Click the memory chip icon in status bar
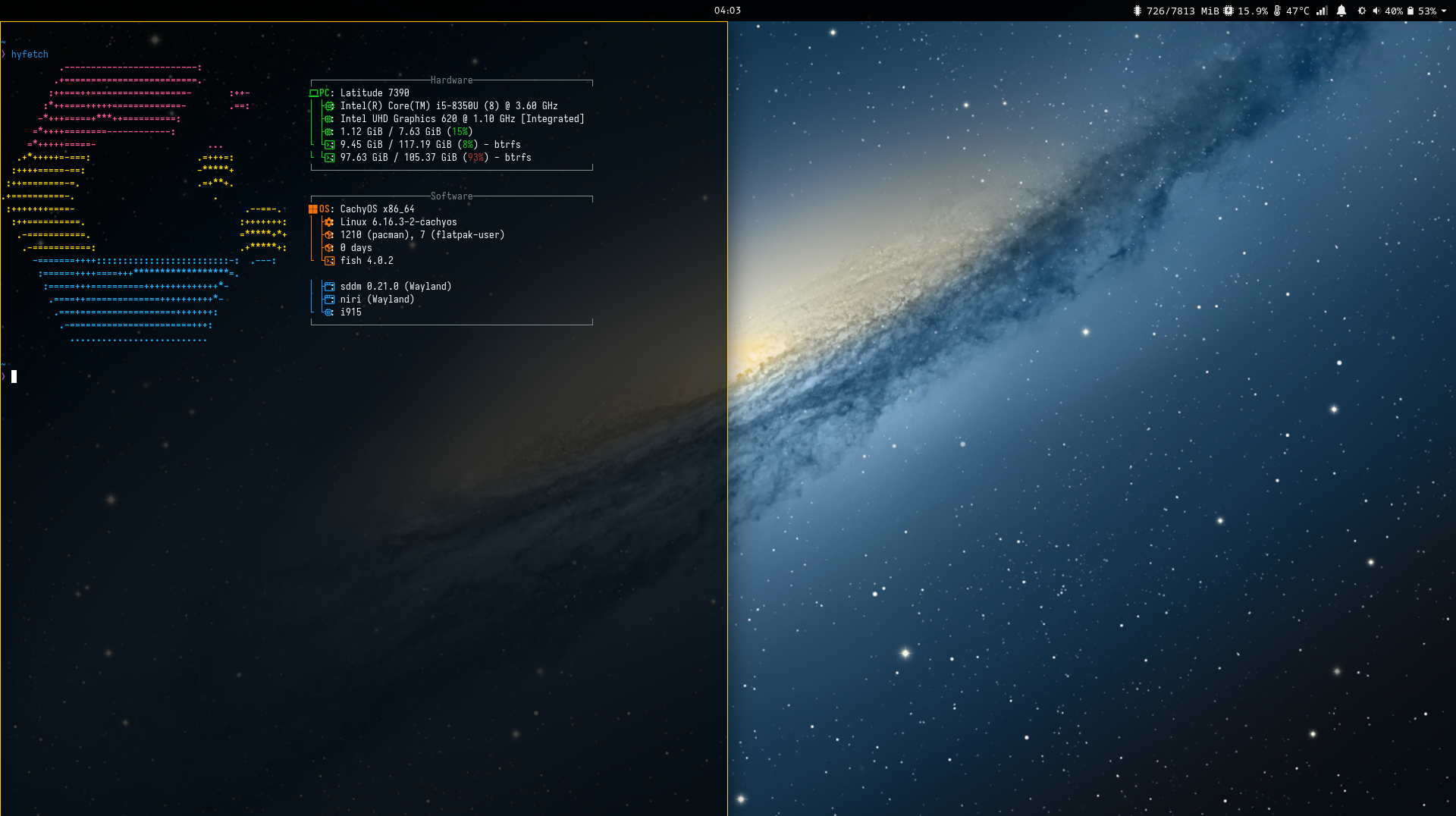 [x=1137, y=11]
